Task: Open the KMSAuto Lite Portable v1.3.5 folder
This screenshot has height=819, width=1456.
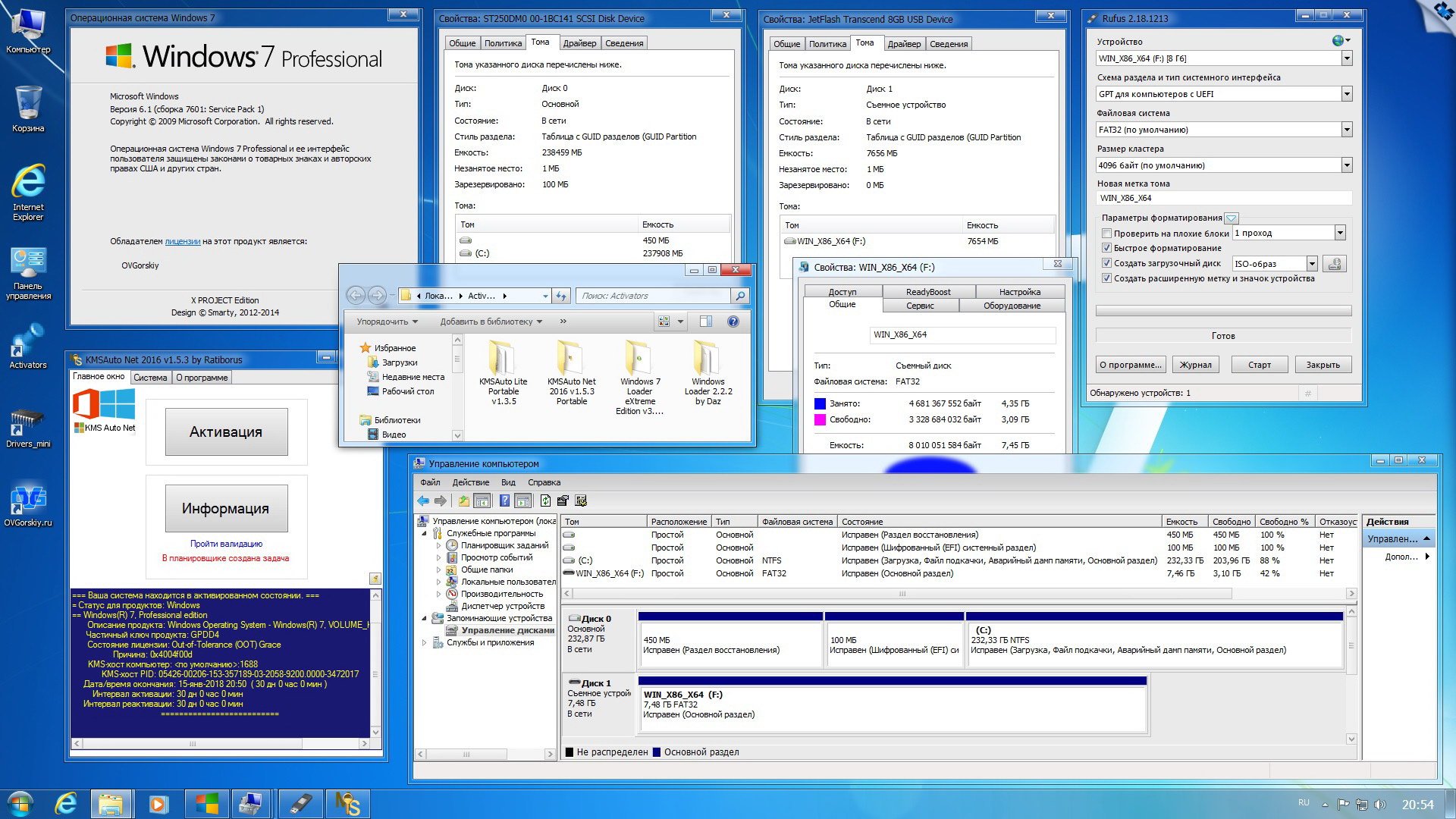Action: point(504,373)
